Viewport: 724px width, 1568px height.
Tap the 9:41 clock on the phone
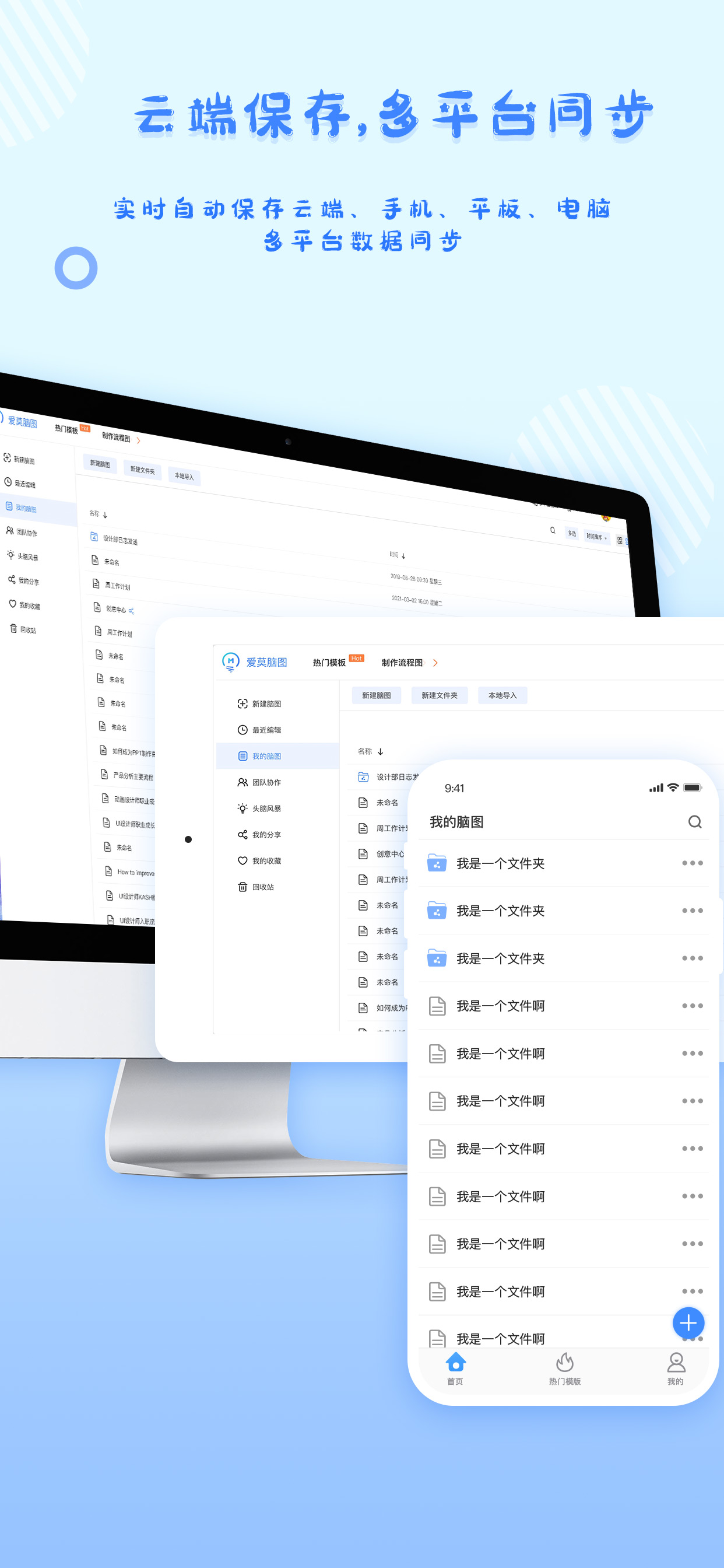point(455,788)
